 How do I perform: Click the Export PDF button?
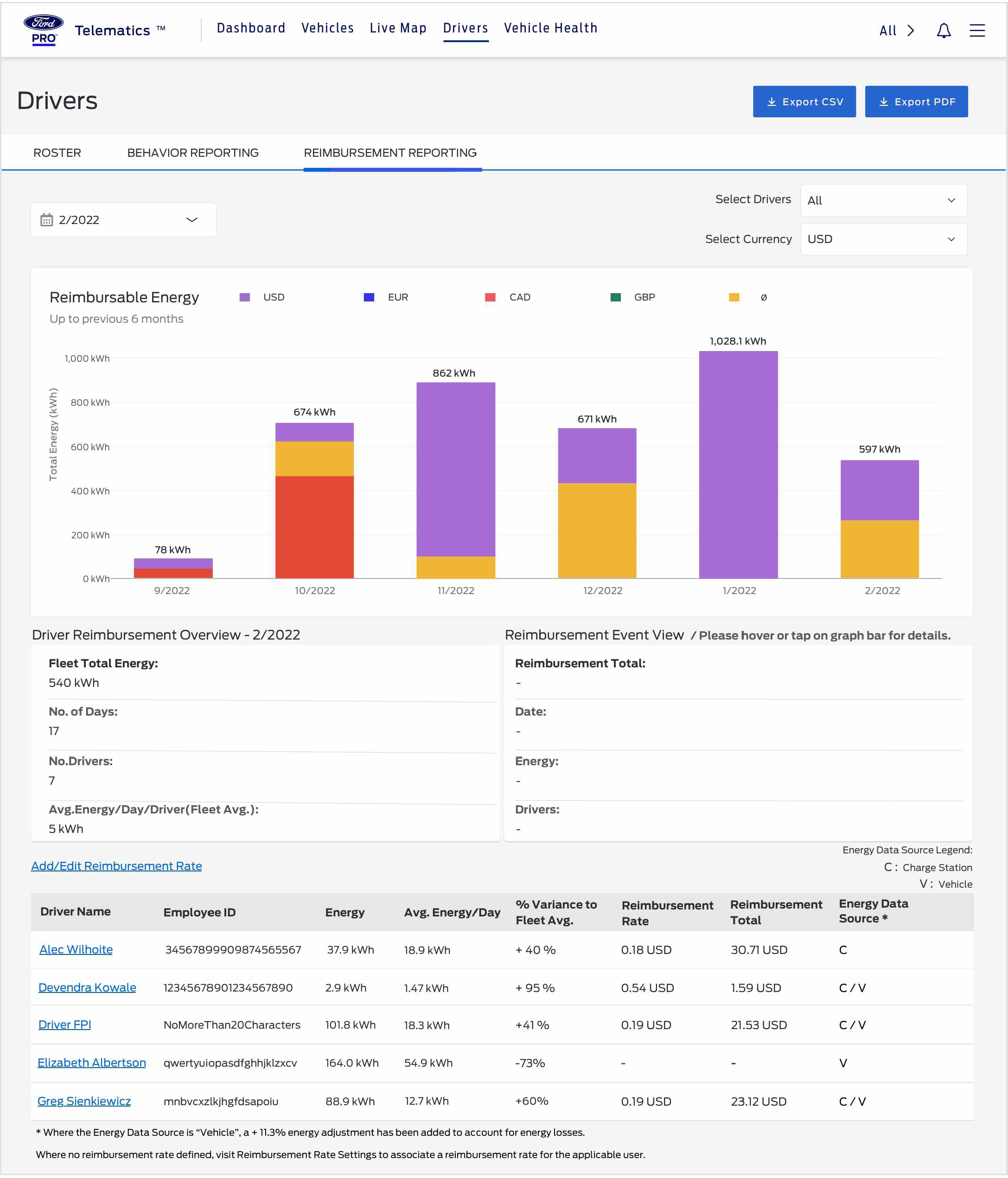click(916, 102)
